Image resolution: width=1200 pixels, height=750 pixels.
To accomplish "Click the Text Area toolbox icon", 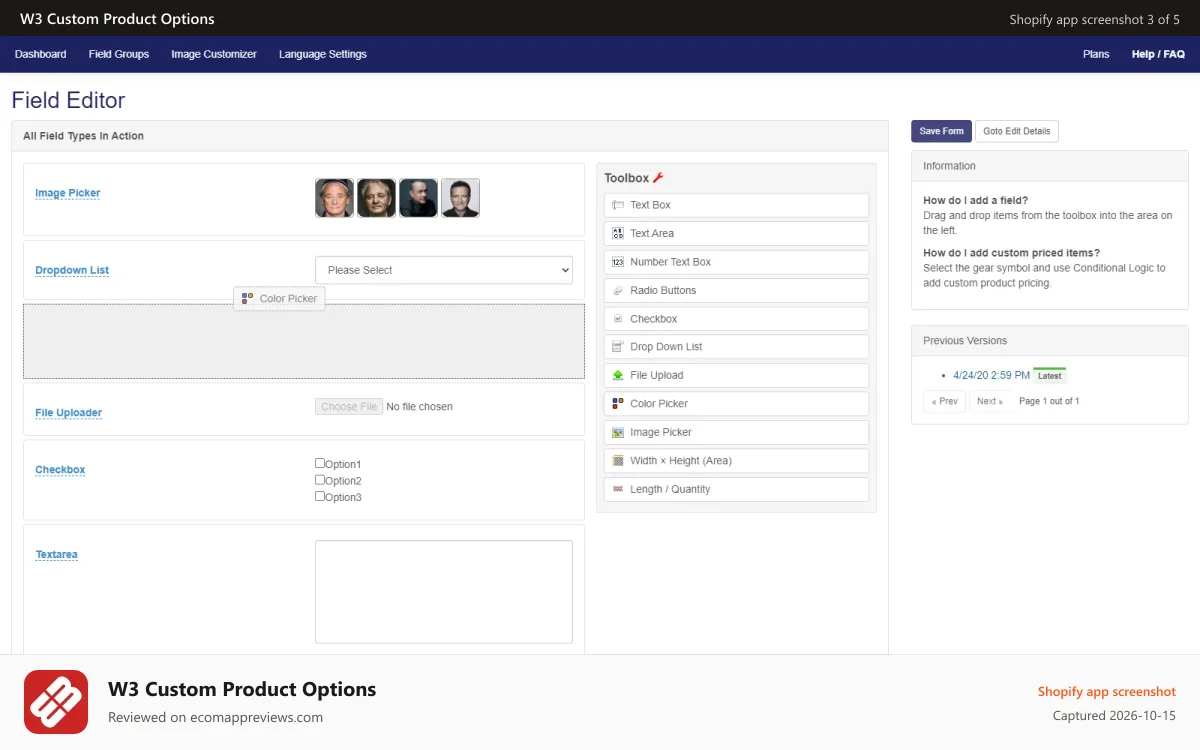I will click(618, 233).
